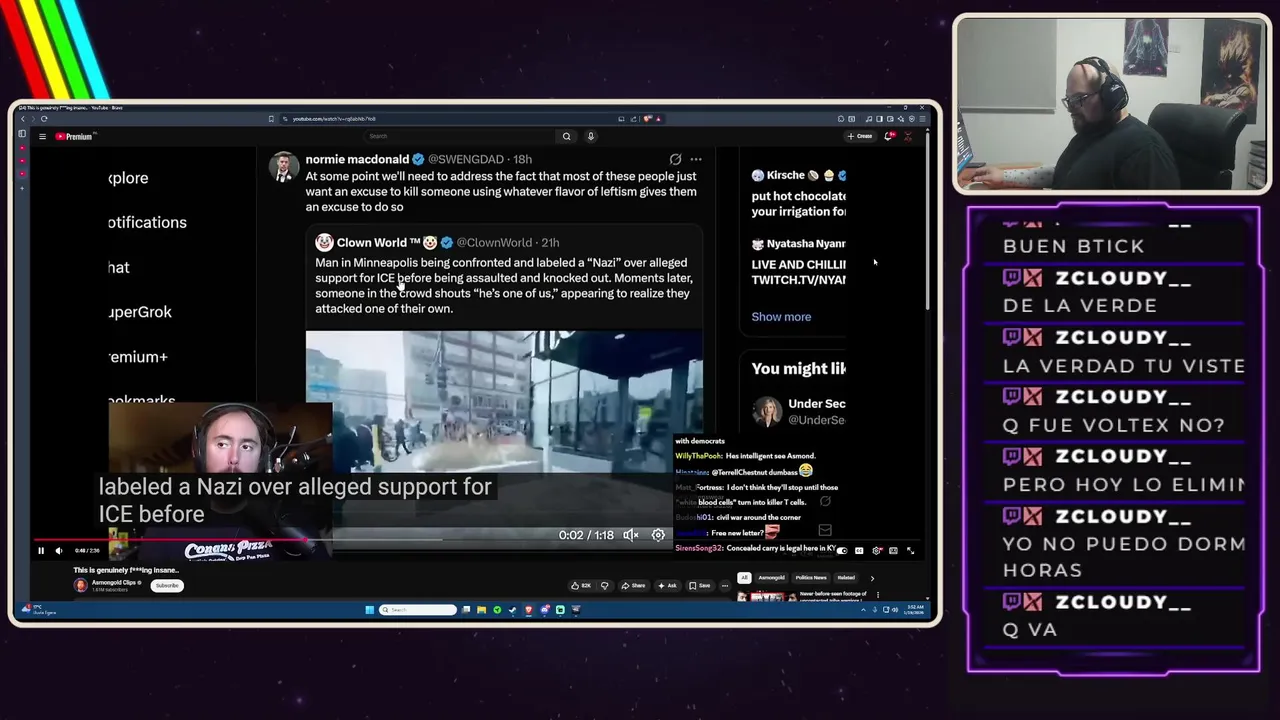
Task: Open the YouTube Create button
Action: point(860,136)
